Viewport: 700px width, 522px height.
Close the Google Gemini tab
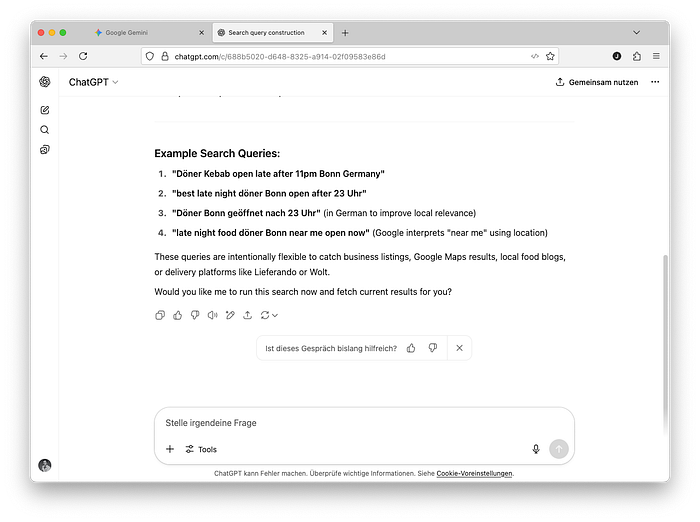[201, 33]
